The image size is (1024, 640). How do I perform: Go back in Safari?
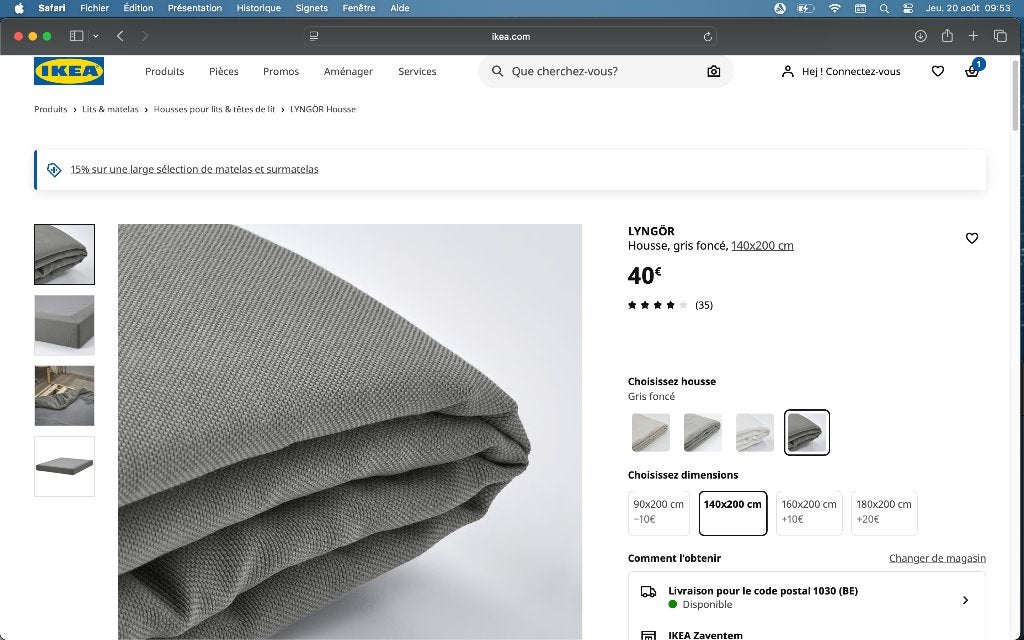coord(120,36)
